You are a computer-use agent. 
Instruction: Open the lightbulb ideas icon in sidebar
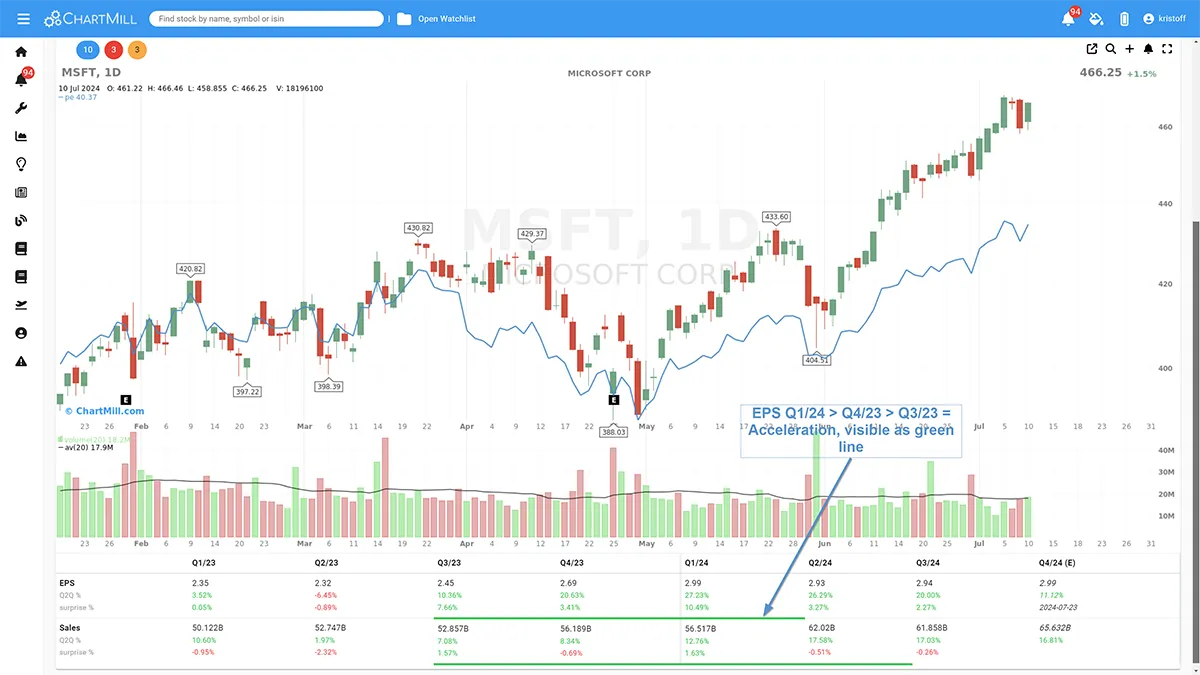tap(21, 164)
